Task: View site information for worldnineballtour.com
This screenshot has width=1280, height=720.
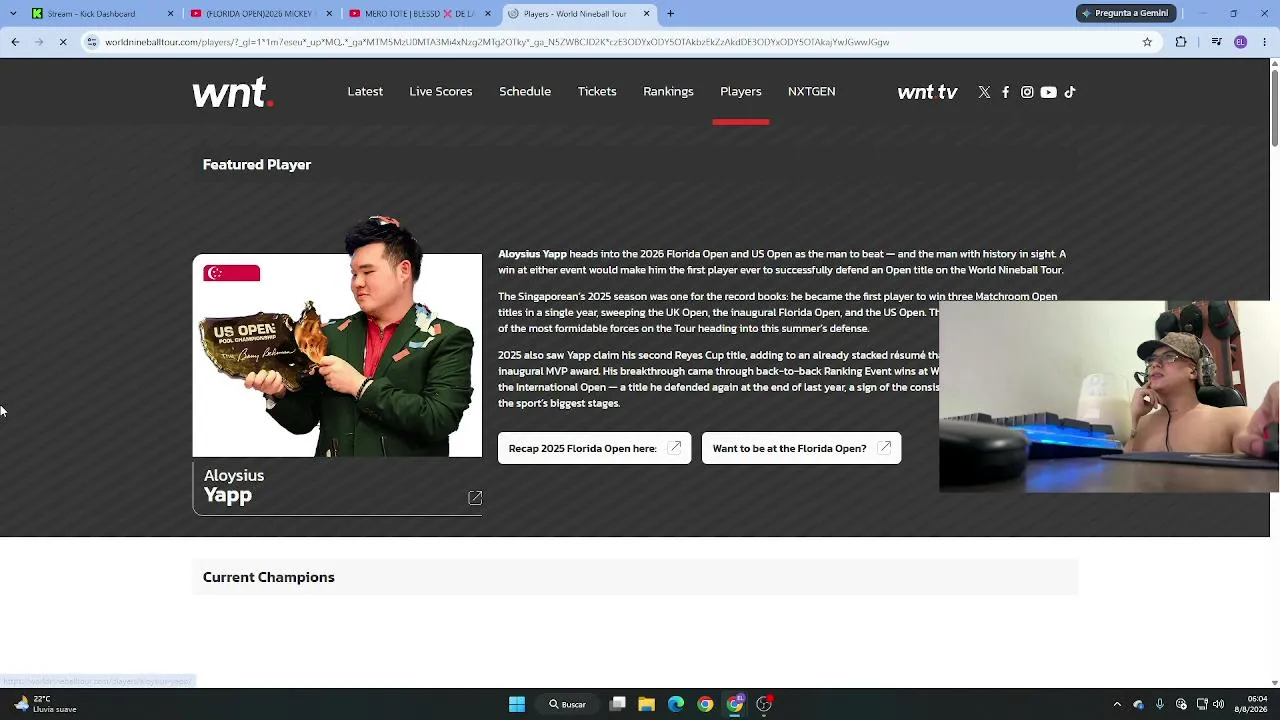Action: point(92,42)
